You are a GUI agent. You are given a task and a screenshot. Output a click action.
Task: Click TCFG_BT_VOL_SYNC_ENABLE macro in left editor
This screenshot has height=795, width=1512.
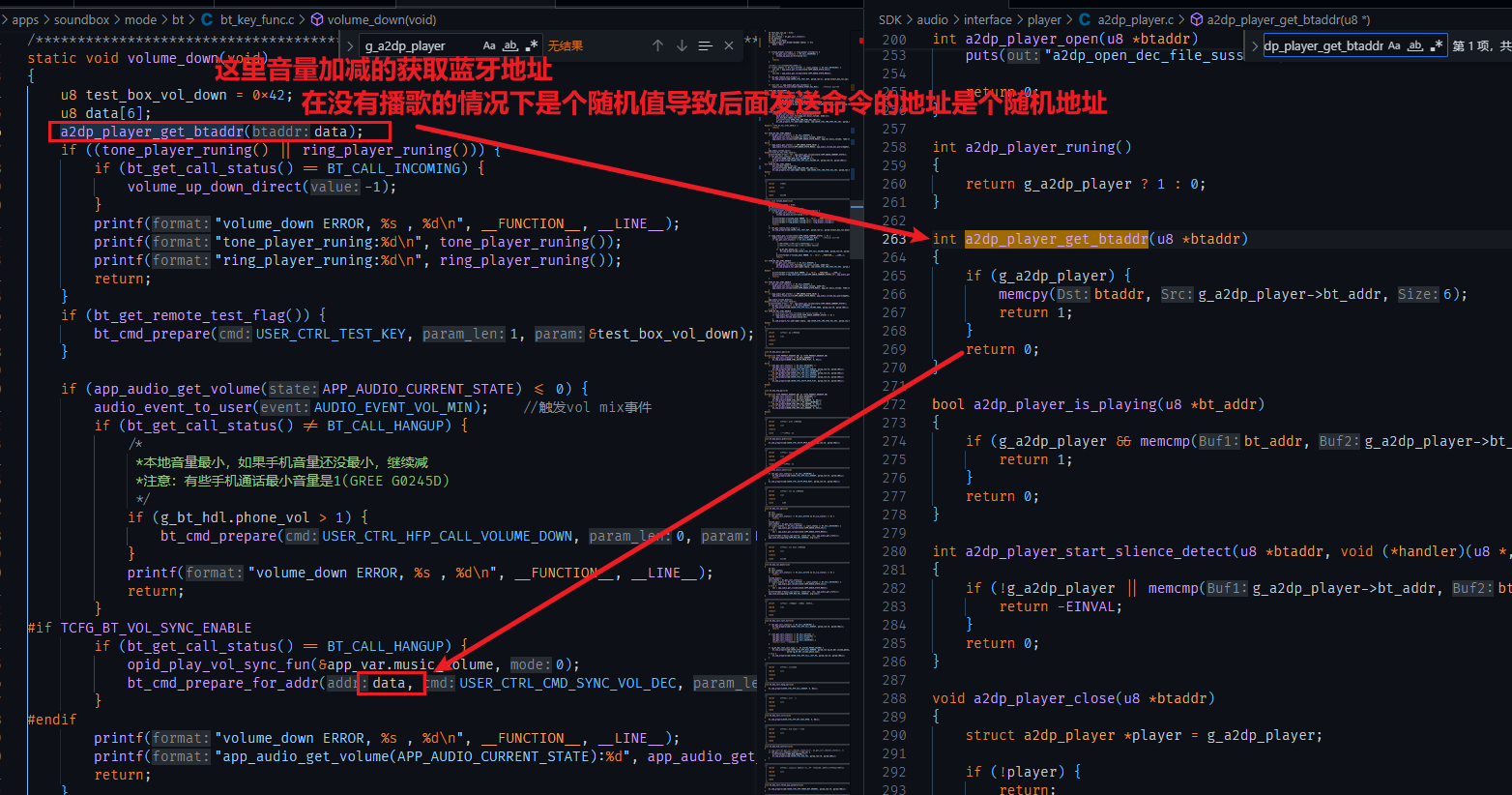[156, 628]
